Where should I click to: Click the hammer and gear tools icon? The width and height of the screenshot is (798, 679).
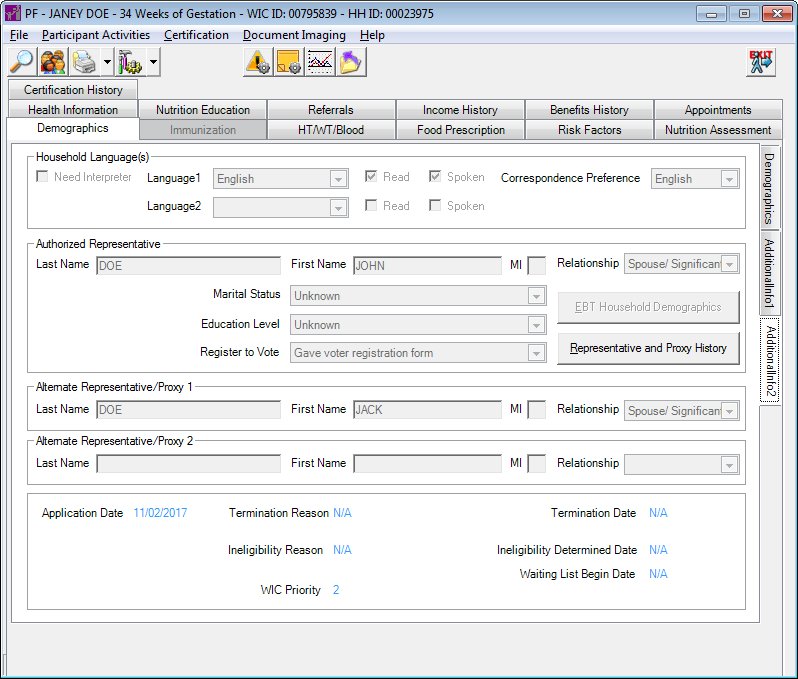[x=131, y=62]
